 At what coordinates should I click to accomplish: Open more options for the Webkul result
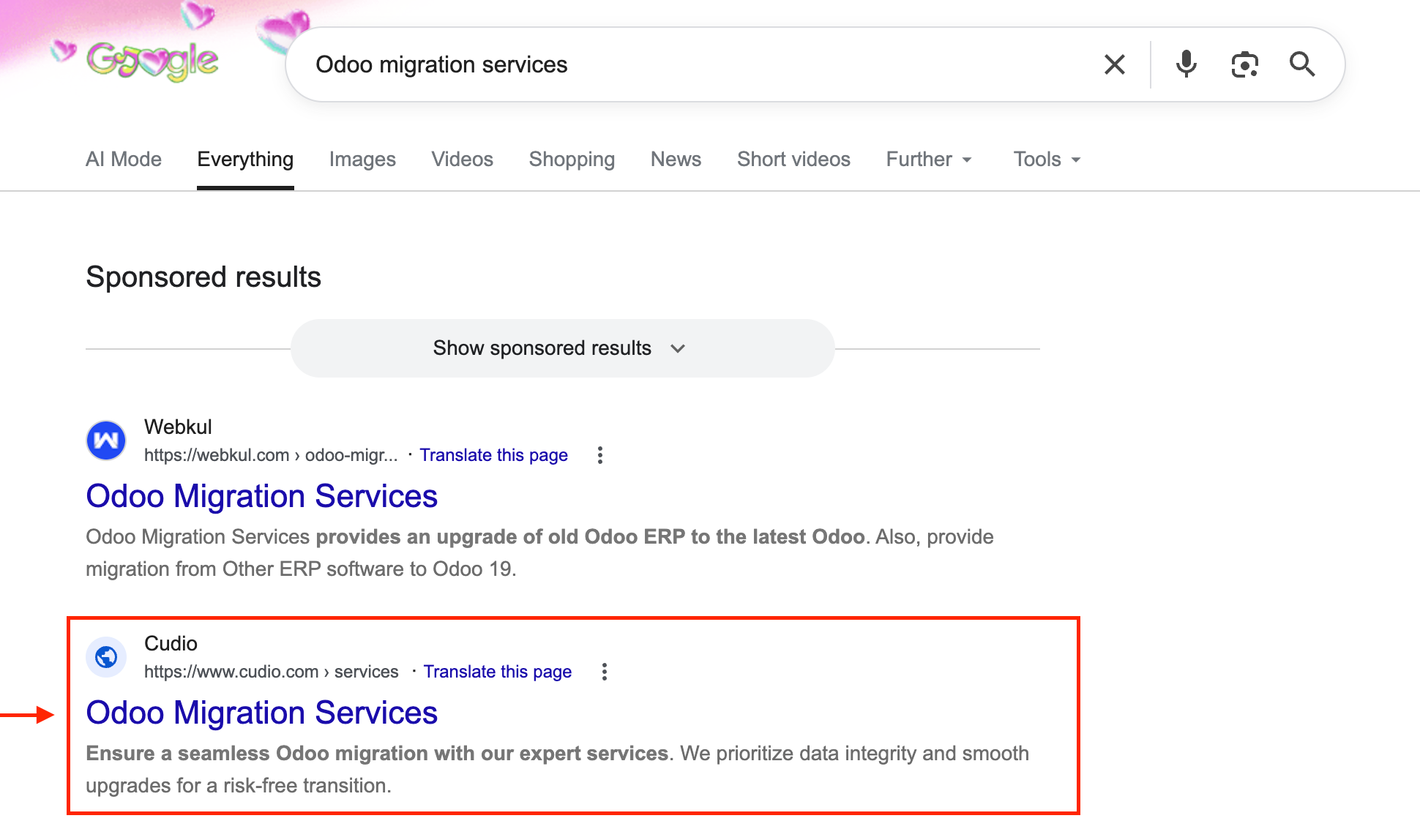pos(600,455)
